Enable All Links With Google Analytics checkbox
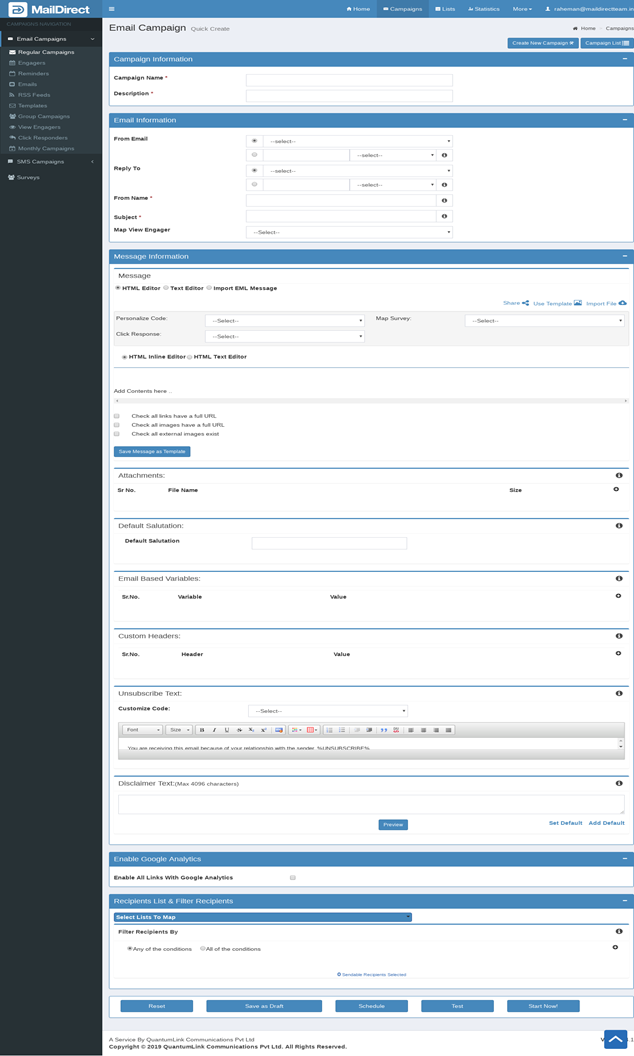The width and height of the screenshot is (634, 1056). 292,878
